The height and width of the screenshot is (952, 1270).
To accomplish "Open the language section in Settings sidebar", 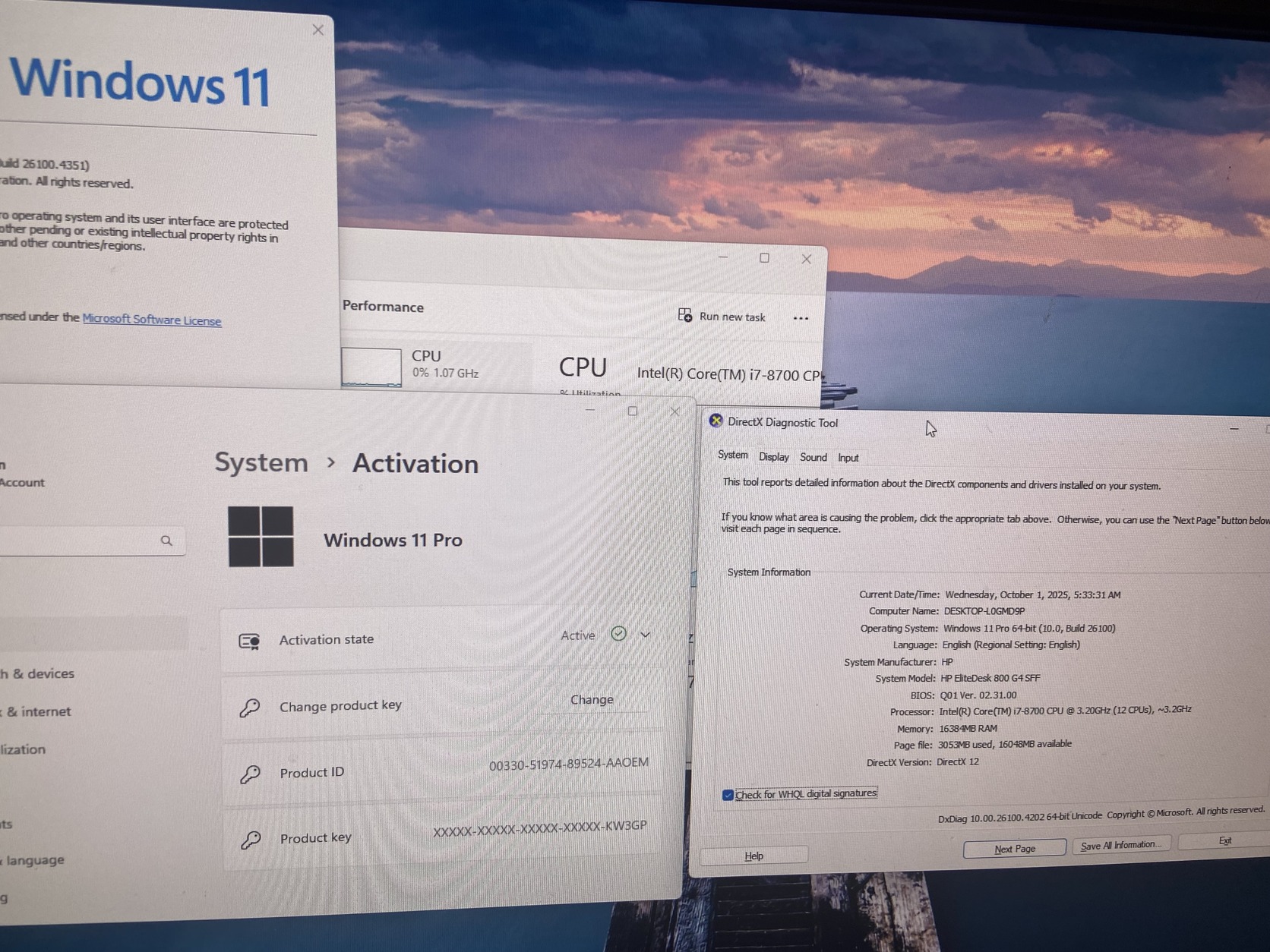I will tap(33, 860).
